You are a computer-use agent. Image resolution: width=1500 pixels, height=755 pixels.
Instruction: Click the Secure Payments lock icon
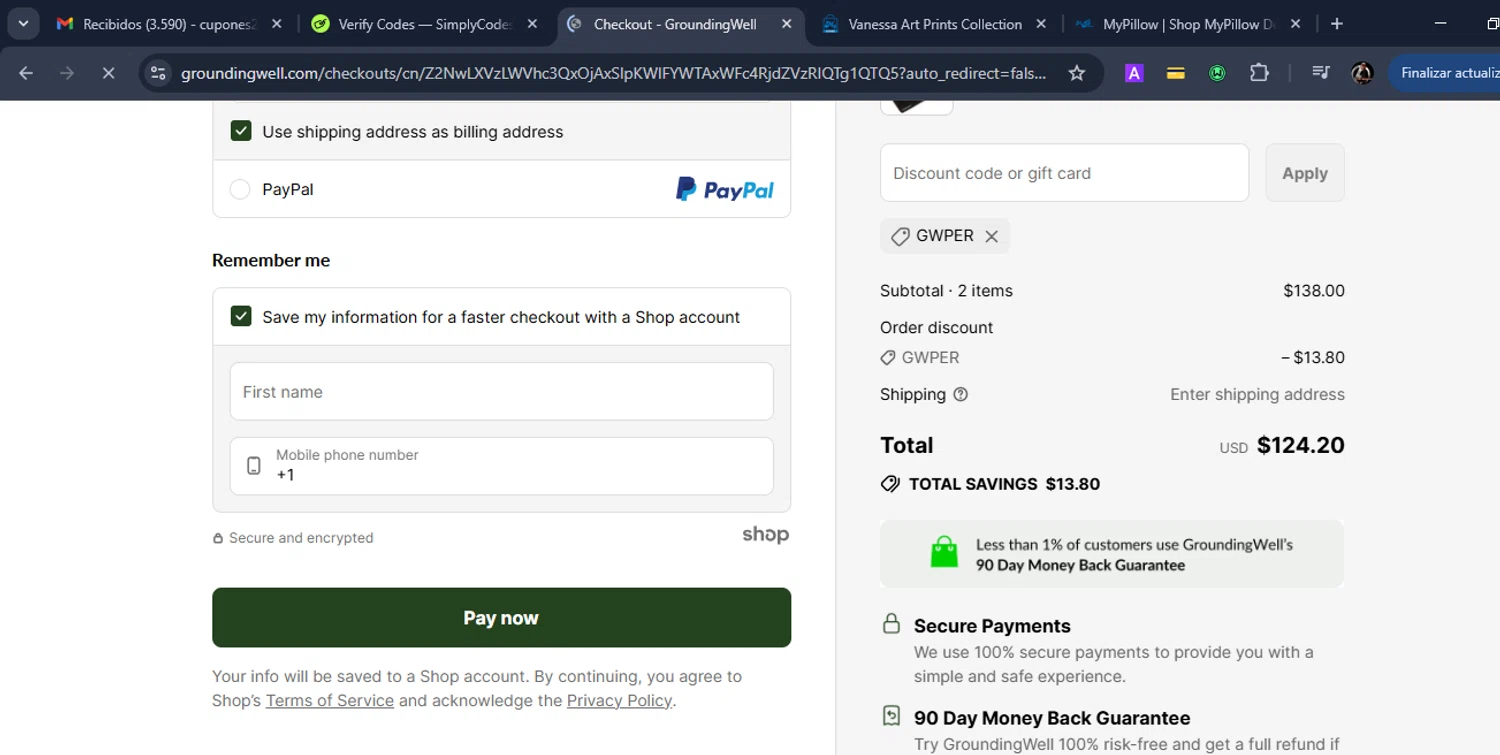[891, 624]
